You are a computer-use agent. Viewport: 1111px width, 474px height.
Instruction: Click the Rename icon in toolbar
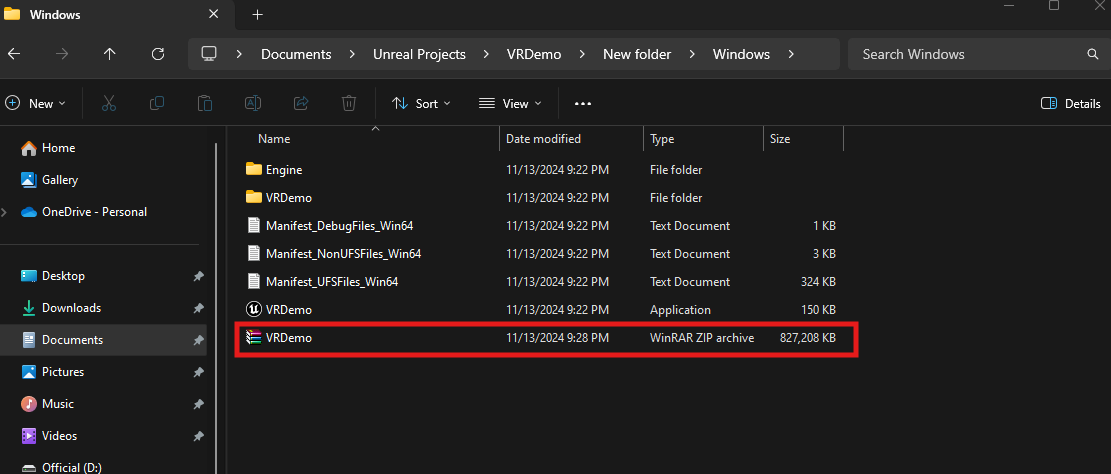click(x=253, y=103)
